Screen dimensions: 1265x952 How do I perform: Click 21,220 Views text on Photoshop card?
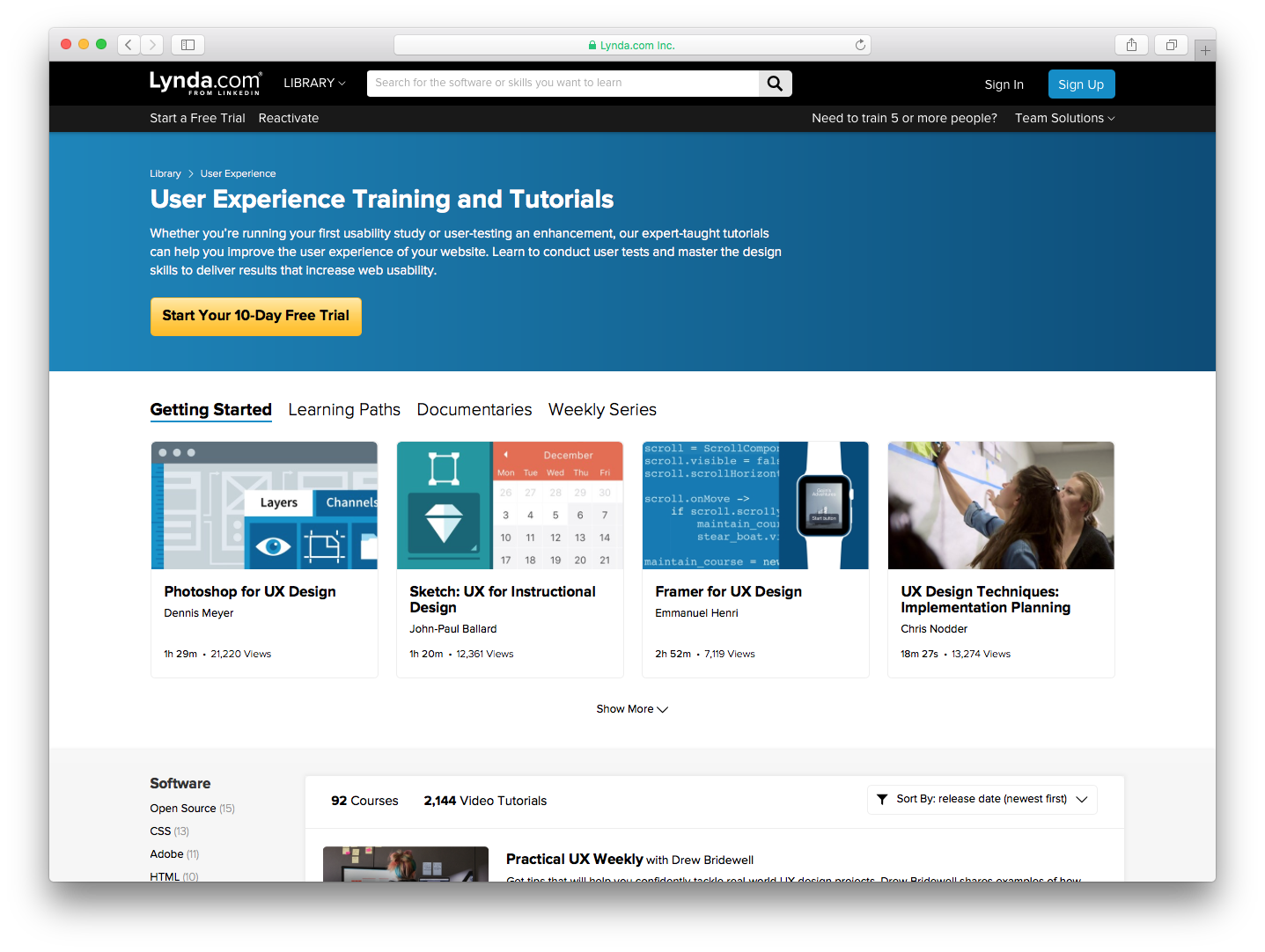pyautogui.click(x=241, y=654)
